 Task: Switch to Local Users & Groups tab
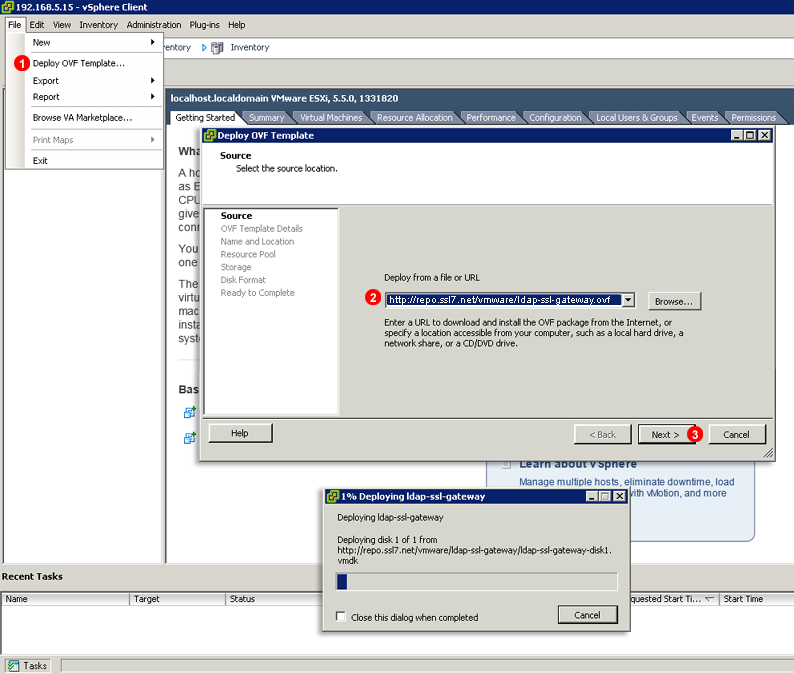pos(637,117)
